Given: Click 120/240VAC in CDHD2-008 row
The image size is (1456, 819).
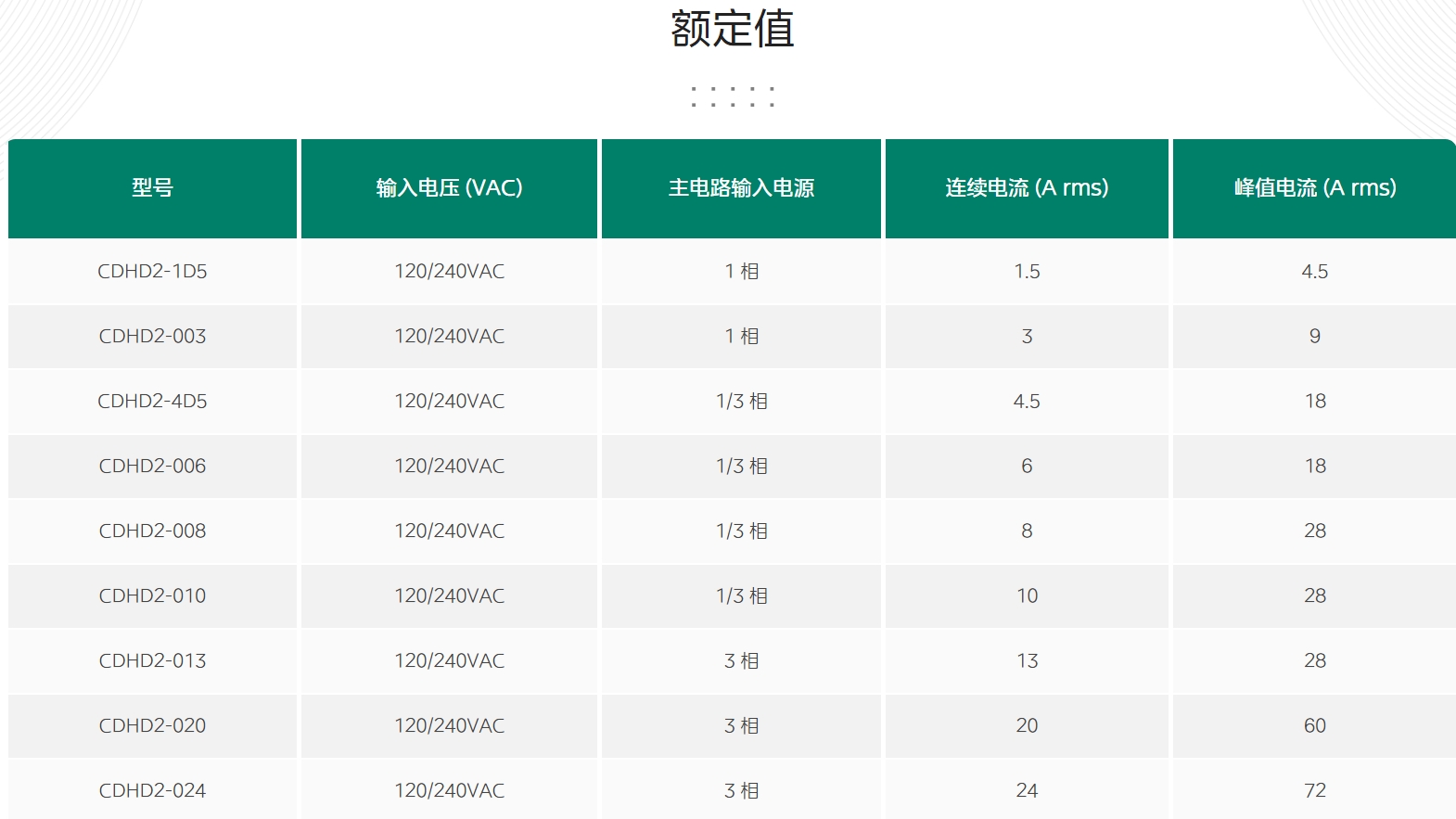Looking at the screenshot, I should point(449,531).
